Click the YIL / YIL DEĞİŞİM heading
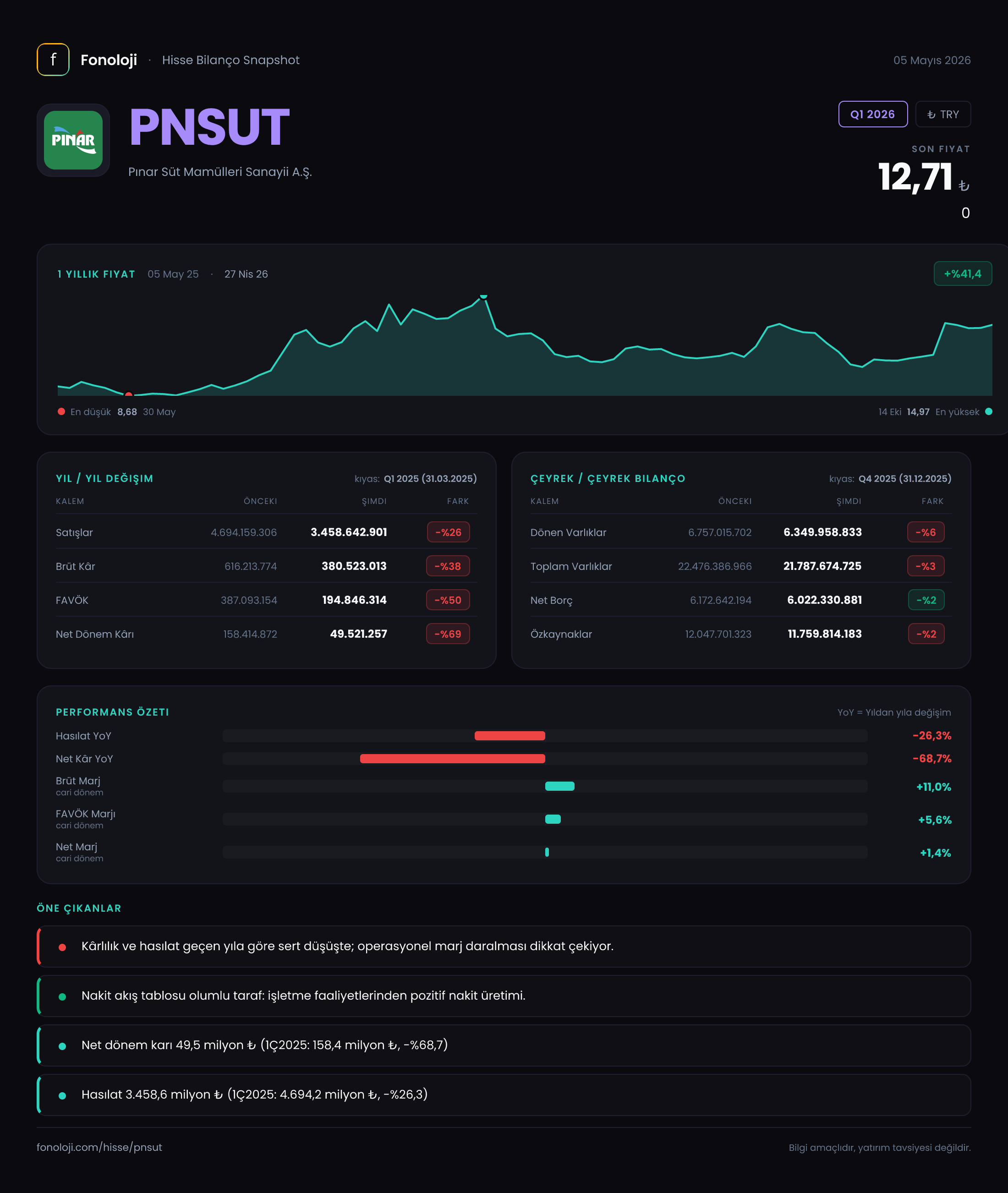 tap(104, 479)
